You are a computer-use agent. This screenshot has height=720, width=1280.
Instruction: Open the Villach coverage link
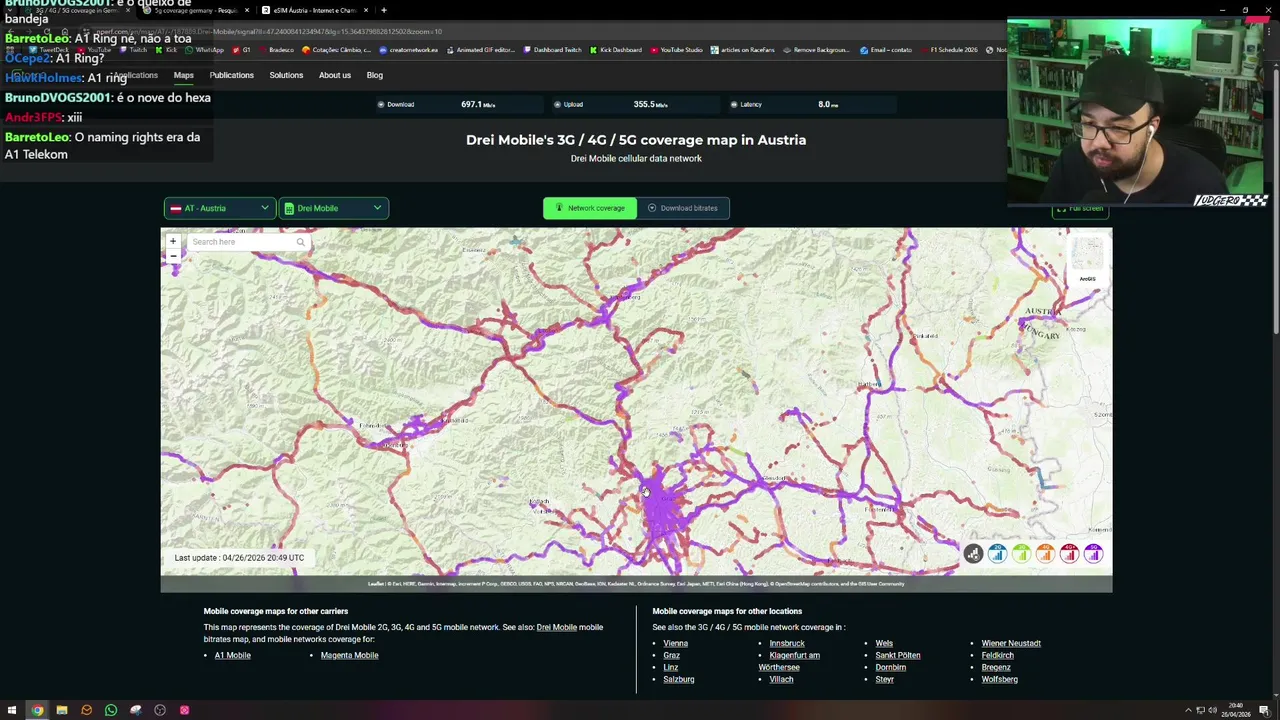click(x=781, y=679)
